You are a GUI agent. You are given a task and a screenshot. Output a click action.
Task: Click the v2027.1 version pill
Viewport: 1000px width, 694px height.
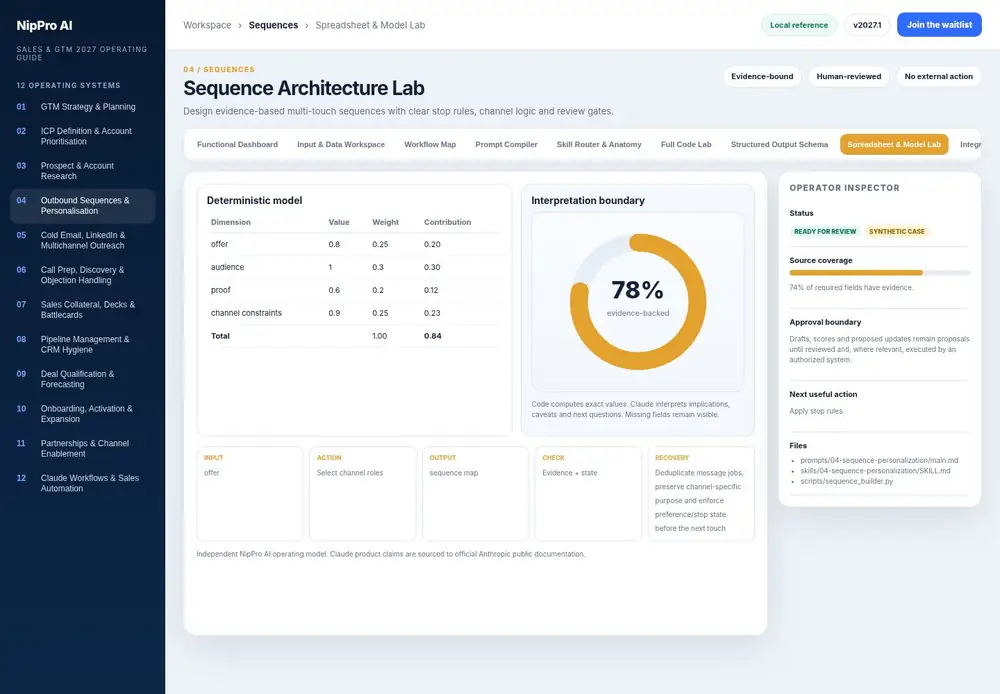point(867,25)
